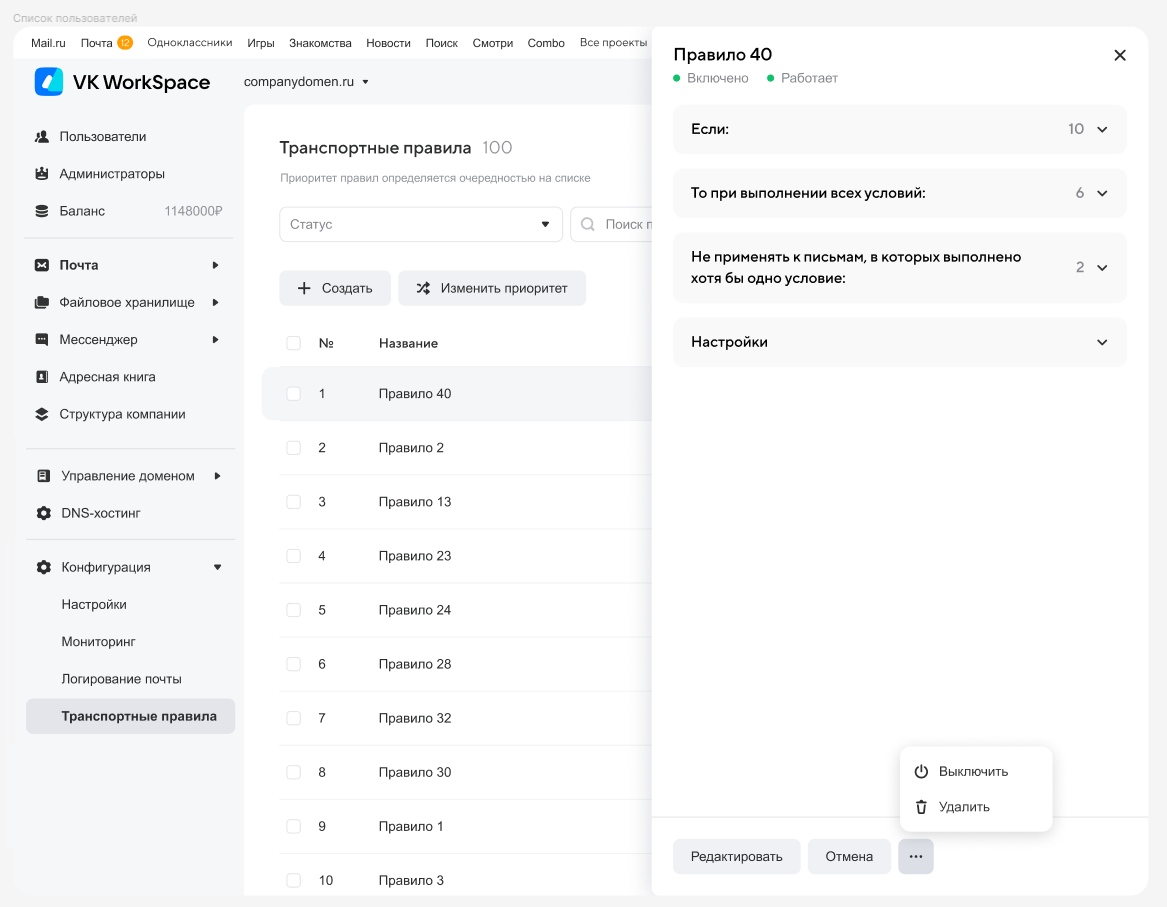Click the Balance coins icon
1167x907 pixels.
point(42,211)
